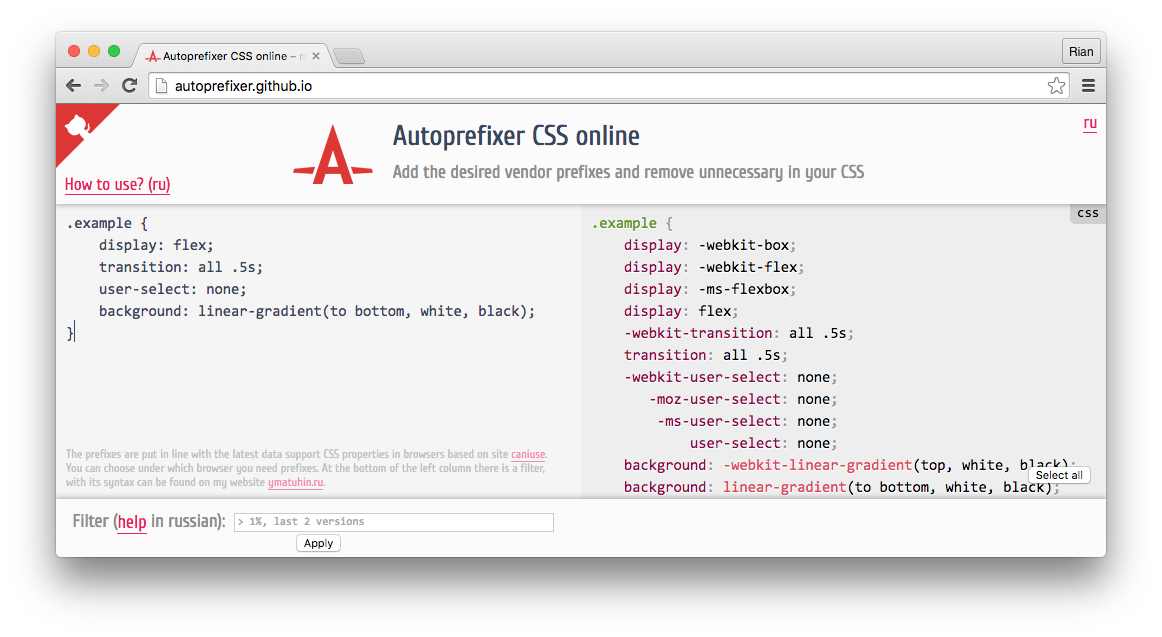
Task: Open the ymatuhin.ru website link
Action: 295,482
